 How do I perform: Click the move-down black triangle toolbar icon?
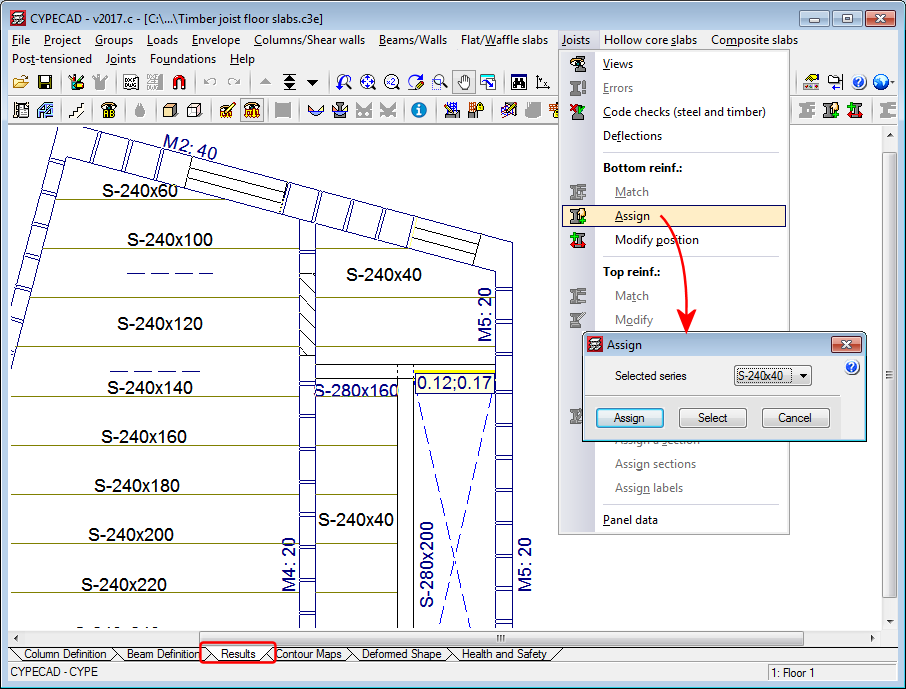[313, 82]
